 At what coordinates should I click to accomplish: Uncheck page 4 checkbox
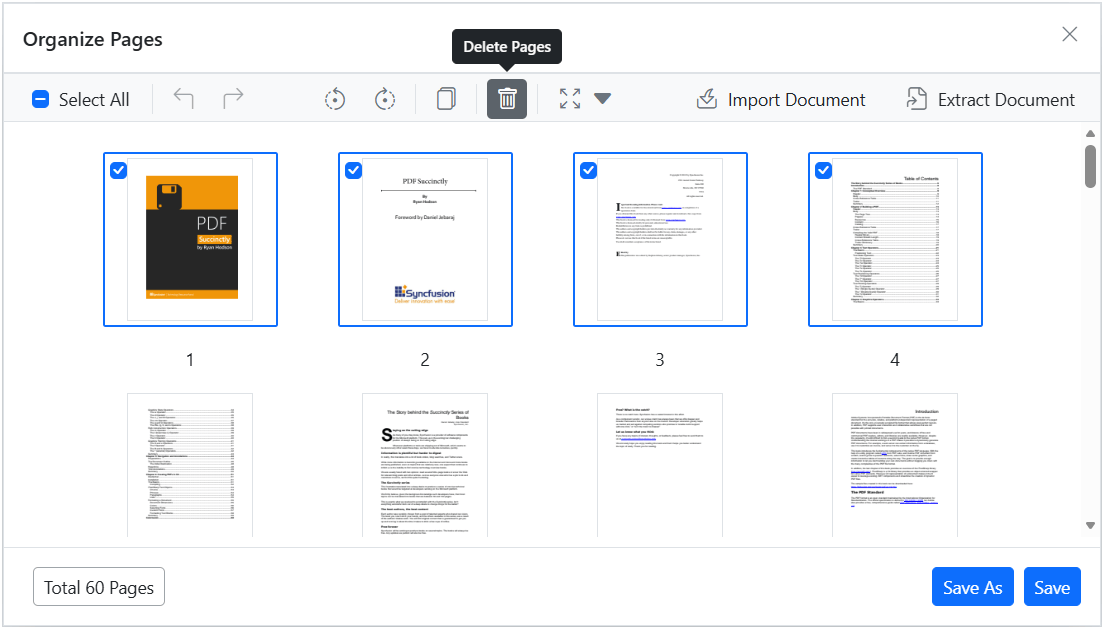(823, 170)
